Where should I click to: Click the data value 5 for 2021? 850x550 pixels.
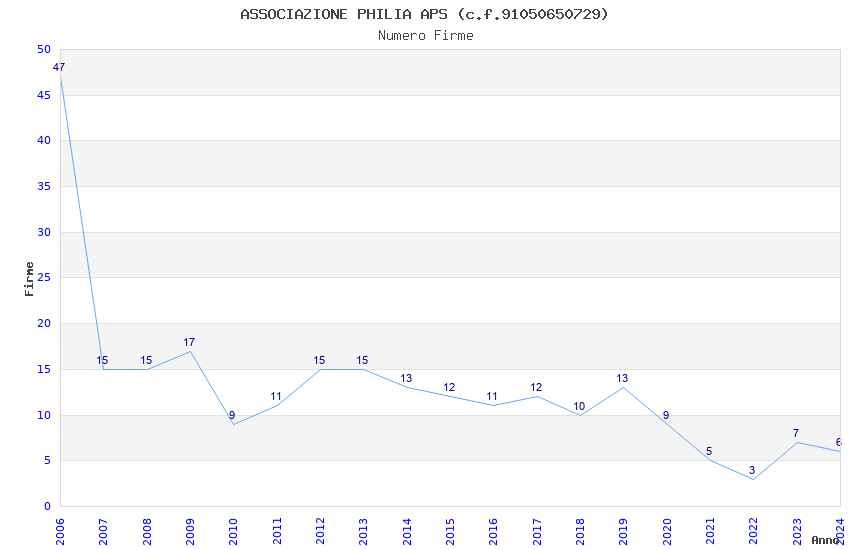click(709, 451)
